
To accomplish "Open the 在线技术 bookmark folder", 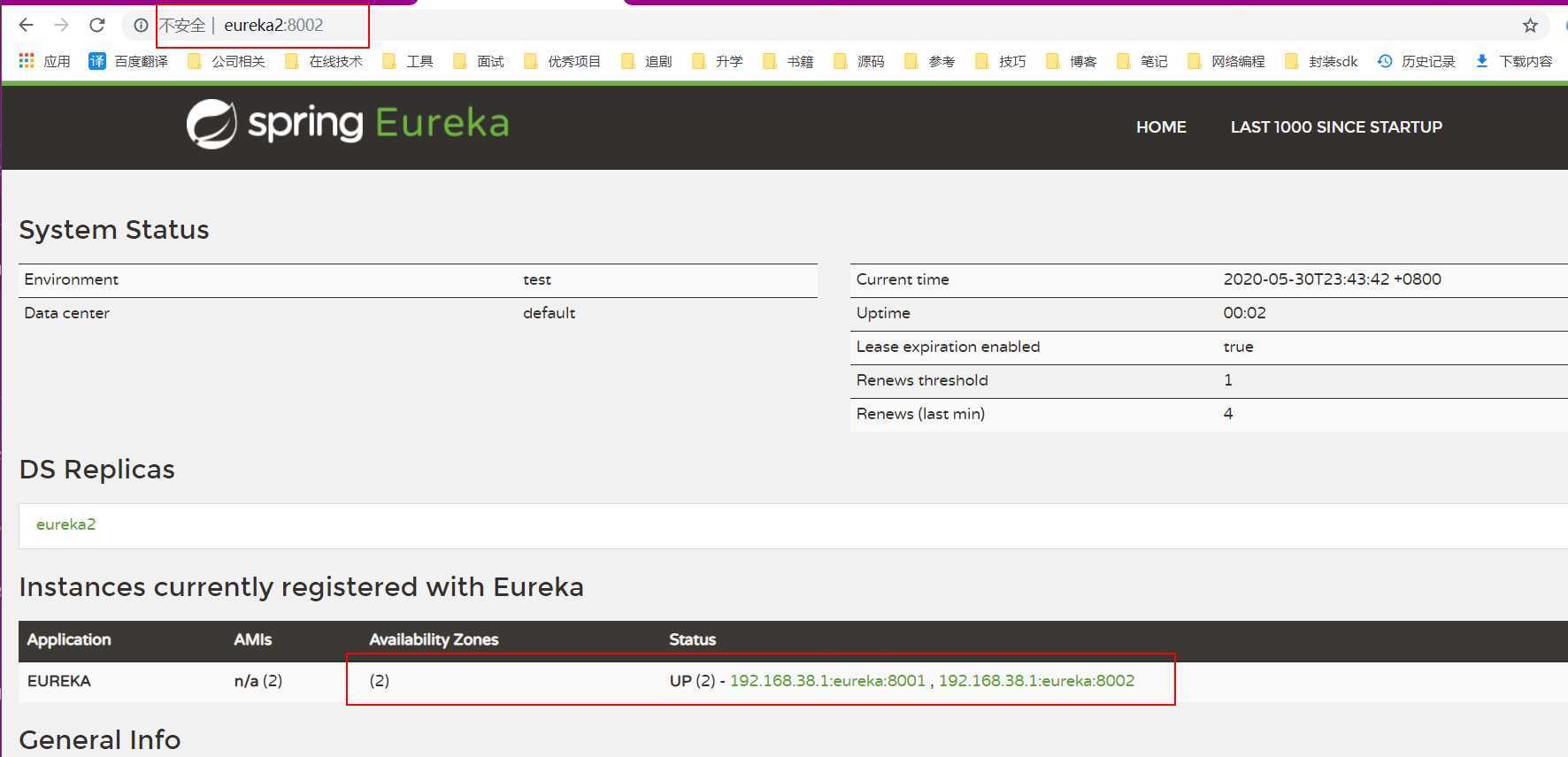I will click(x=324, y=61).
